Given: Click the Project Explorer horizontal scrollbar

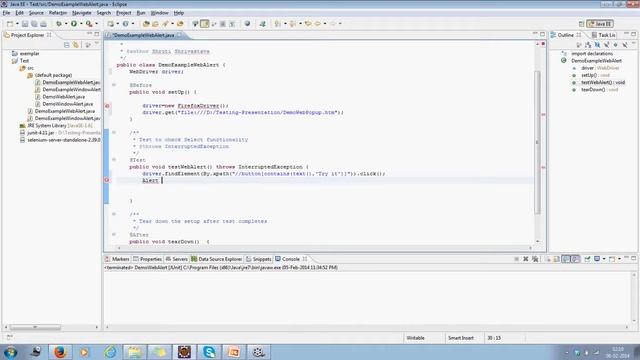Looking at the screenshot, I should click(x=35, y=327).
